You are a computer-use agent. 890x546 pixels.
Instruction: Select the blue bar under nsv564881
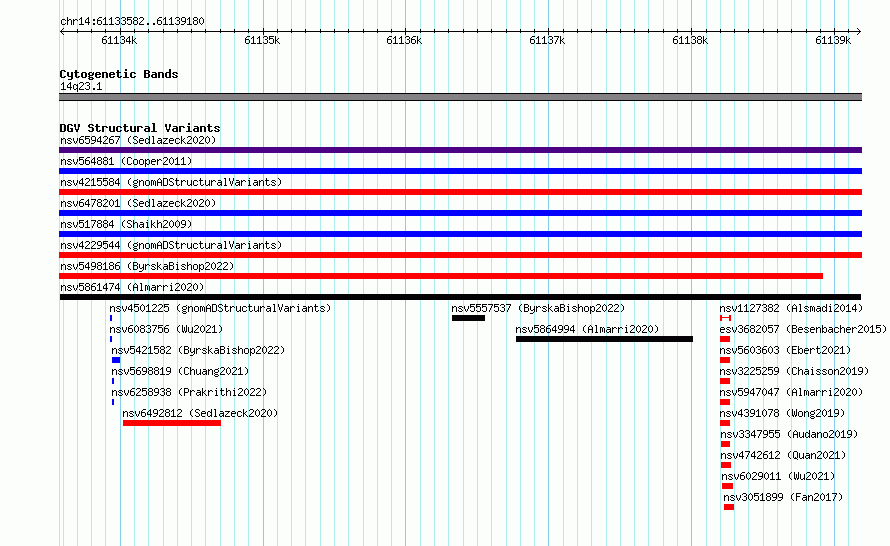pyautogui.click(x=460, y=171)
